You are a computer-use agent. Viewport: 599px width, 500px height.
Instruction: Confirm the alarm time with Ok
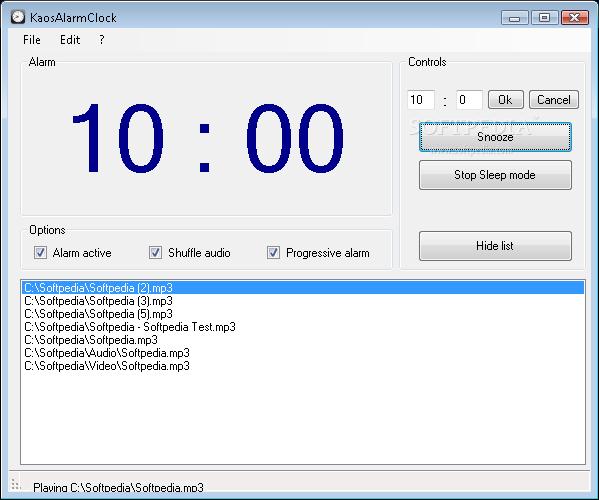tap(506, 100)
